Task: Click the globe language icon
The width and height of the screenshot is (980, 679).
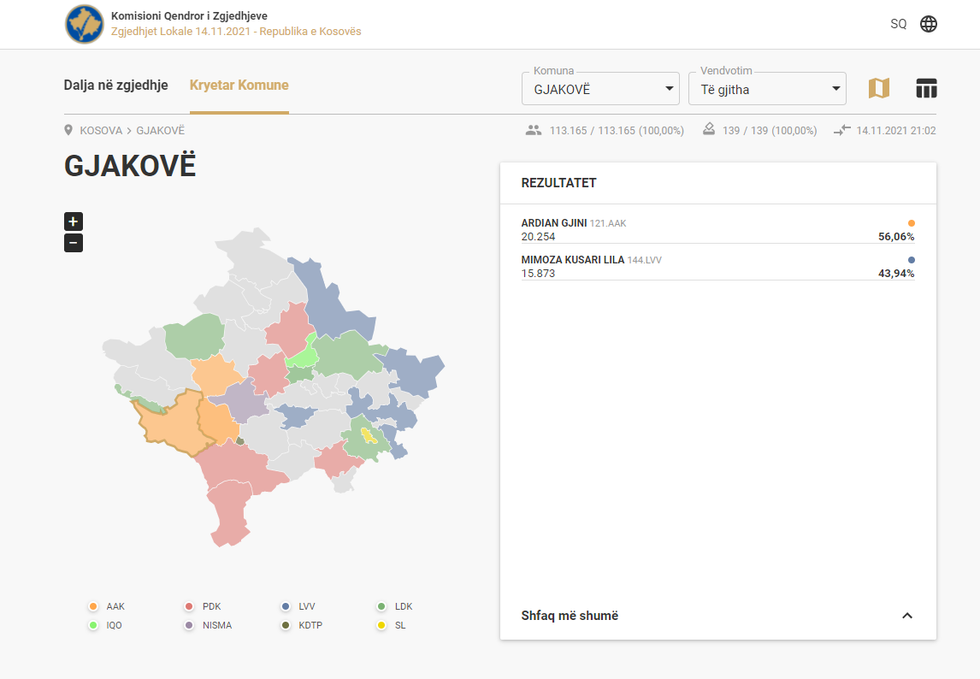Action: pyautogui.click(x=928, y=24)
